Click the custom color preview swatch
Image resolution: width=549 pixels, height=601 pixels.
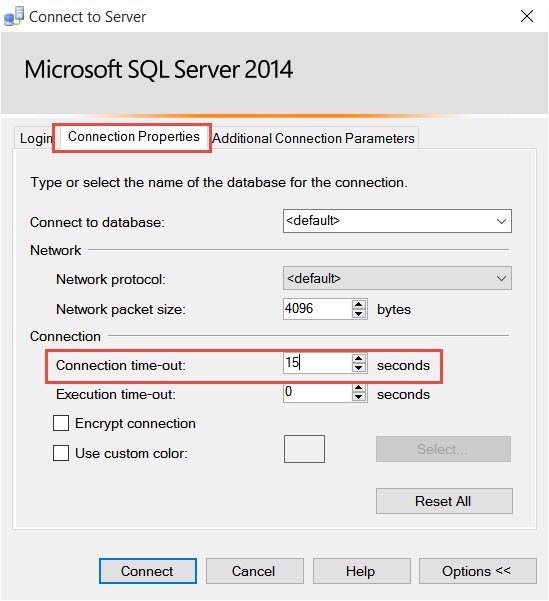coord(304,449)
